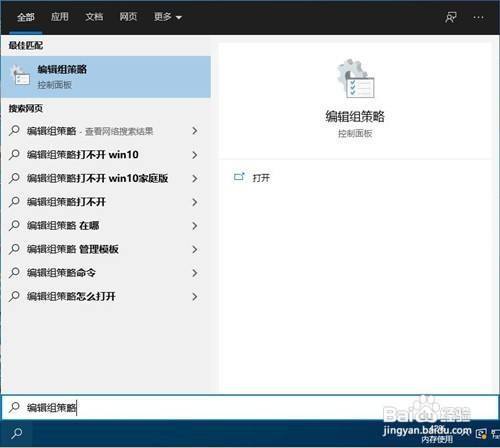Switch to the 文档 tab
The image size is (500, 448).
[x=94, y=17]
